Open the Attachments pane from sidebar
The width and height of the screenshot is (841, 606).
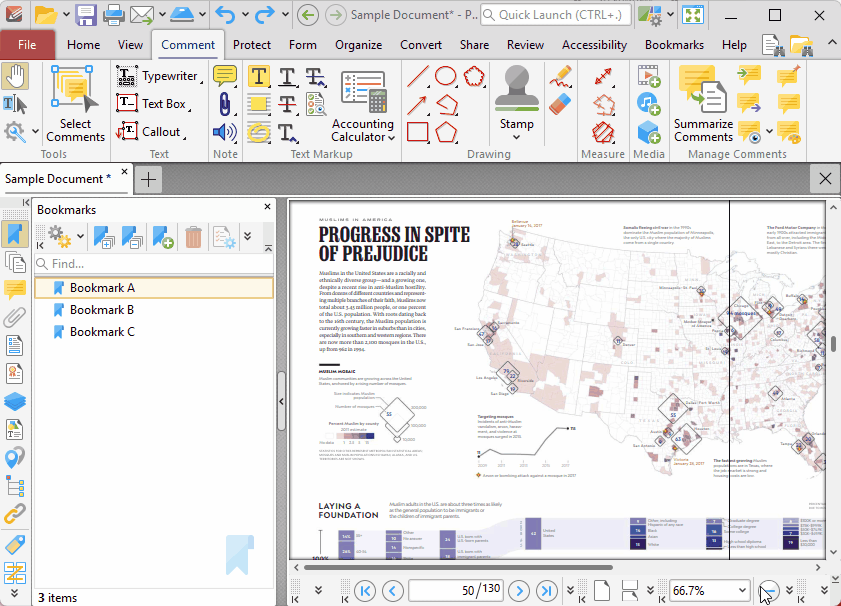pos(14,318)
